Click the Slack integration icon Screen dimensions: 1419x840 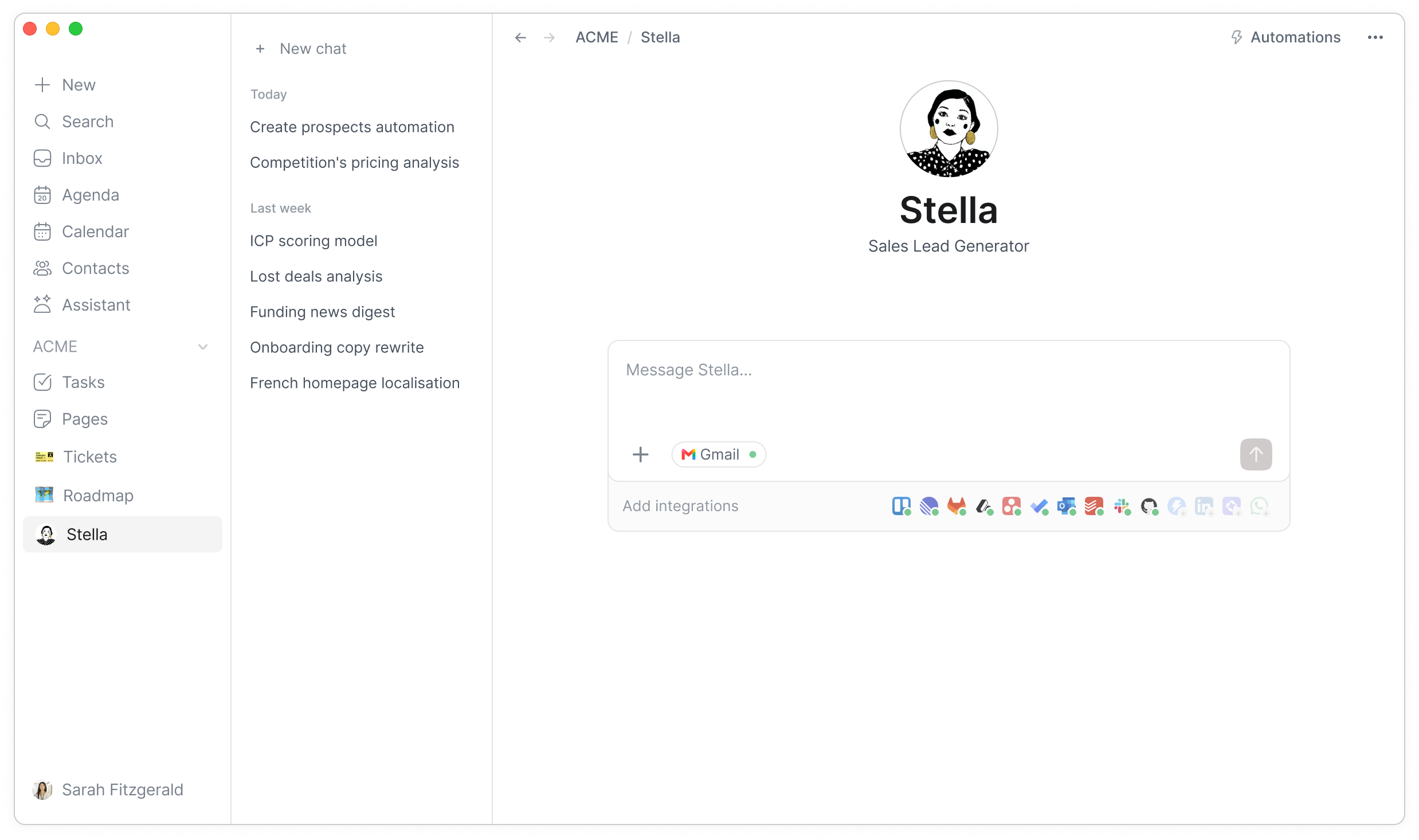point(1122,506)
